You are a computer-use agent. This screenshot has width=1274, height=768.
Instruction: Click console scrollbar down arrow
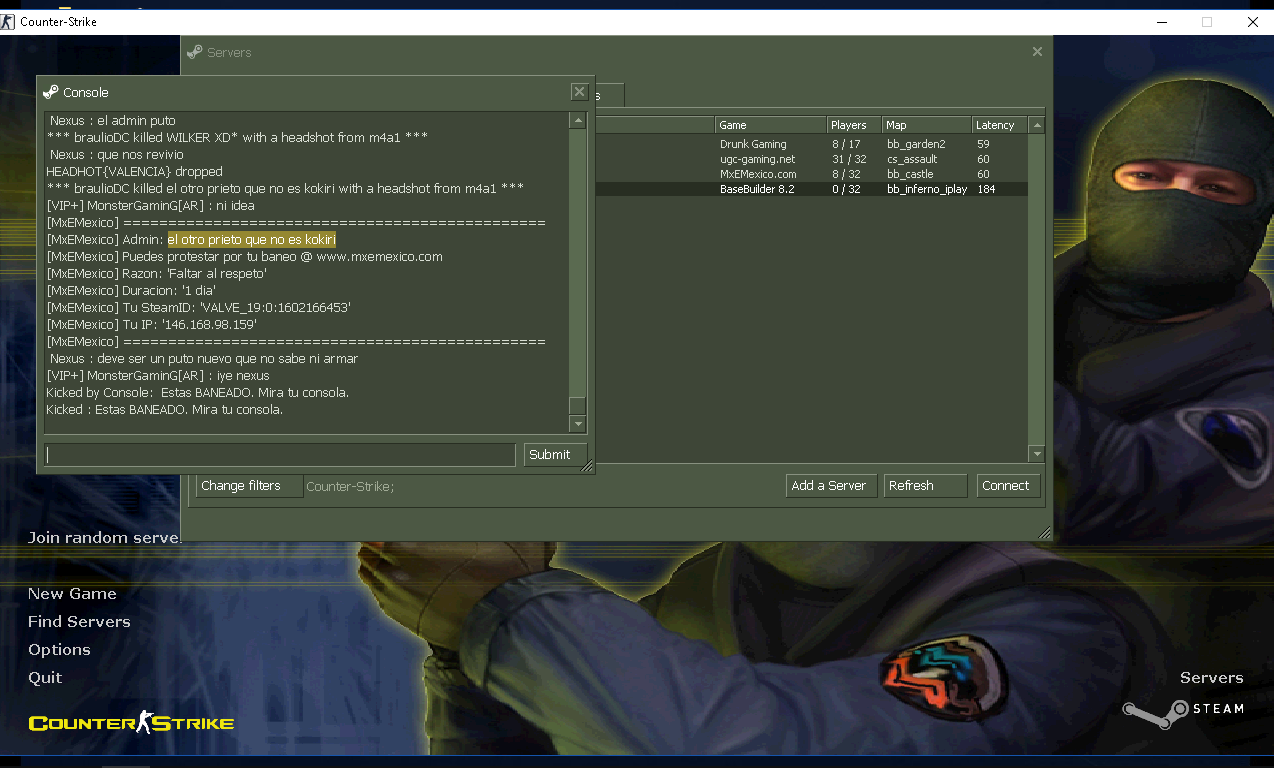(x=578, y=424)
